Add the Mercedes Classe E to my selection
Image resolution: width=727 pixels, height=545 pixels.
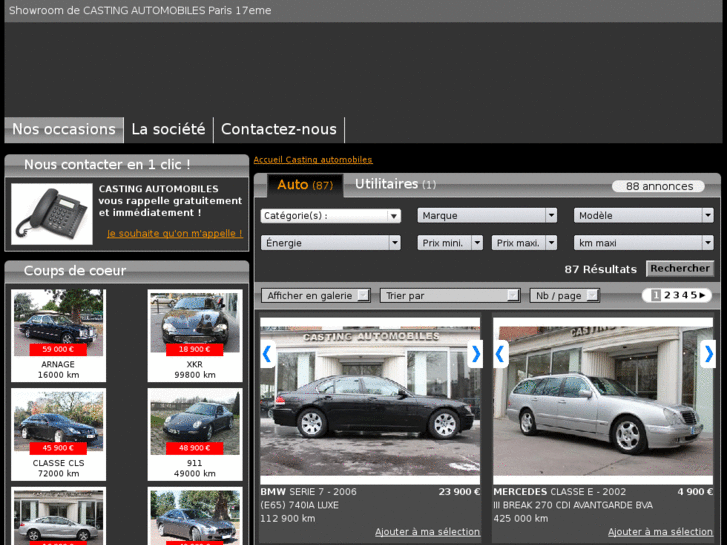(660, 532)
